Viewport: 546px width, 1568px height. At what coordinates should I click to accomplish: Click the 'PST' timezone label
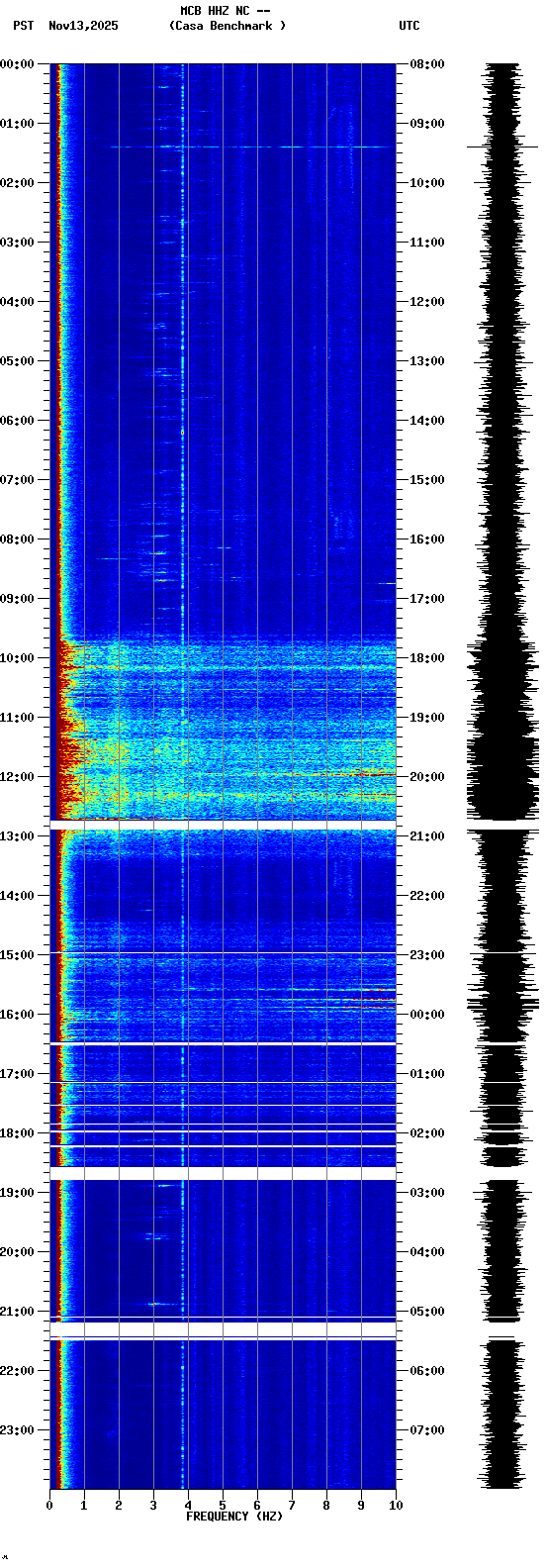point(24,26)
